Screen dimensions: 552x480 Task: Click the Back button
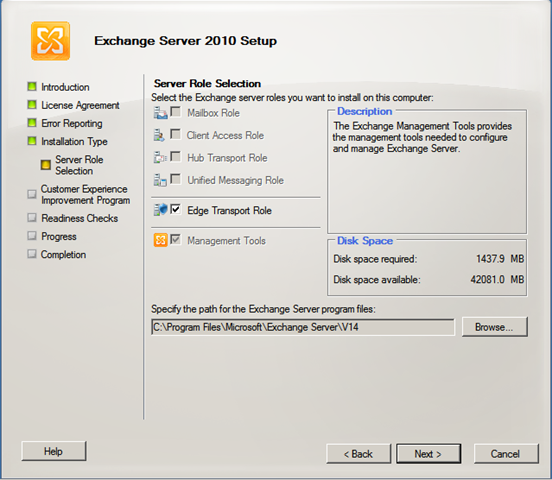tap(358, 454)
